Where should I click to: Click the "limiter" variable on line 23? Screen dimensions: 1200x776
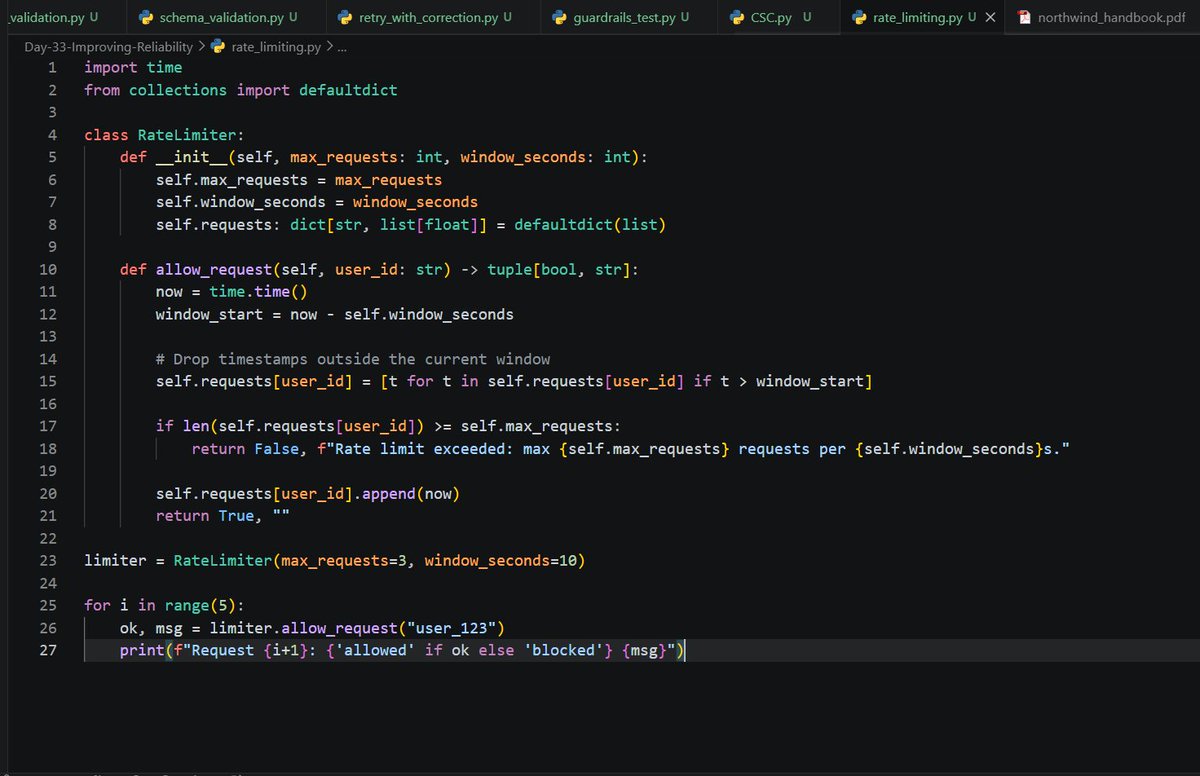pyautogui.click(x=115, y=560)
